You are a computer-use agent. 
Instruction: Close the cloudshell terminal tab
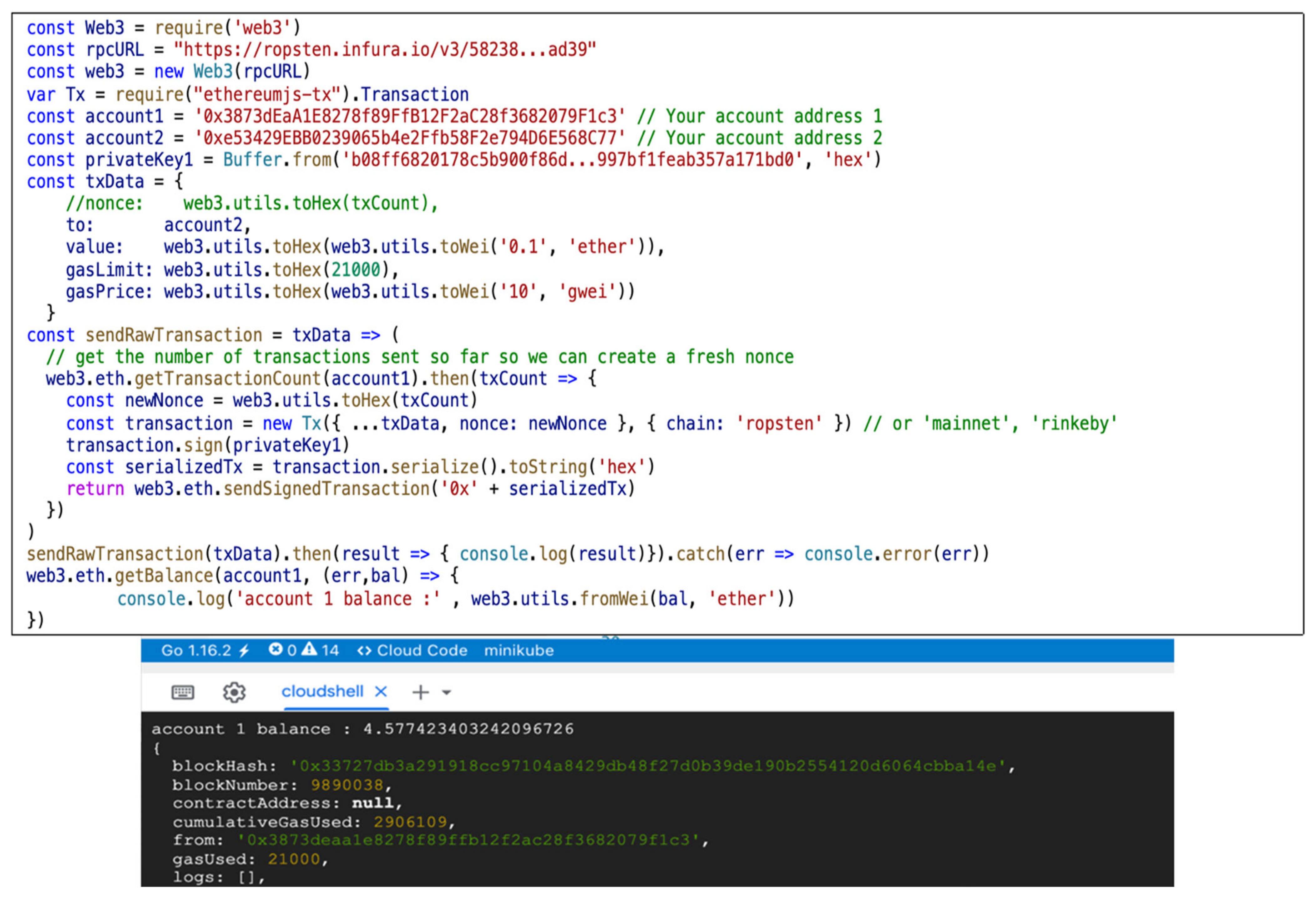[x=381, y=691]
